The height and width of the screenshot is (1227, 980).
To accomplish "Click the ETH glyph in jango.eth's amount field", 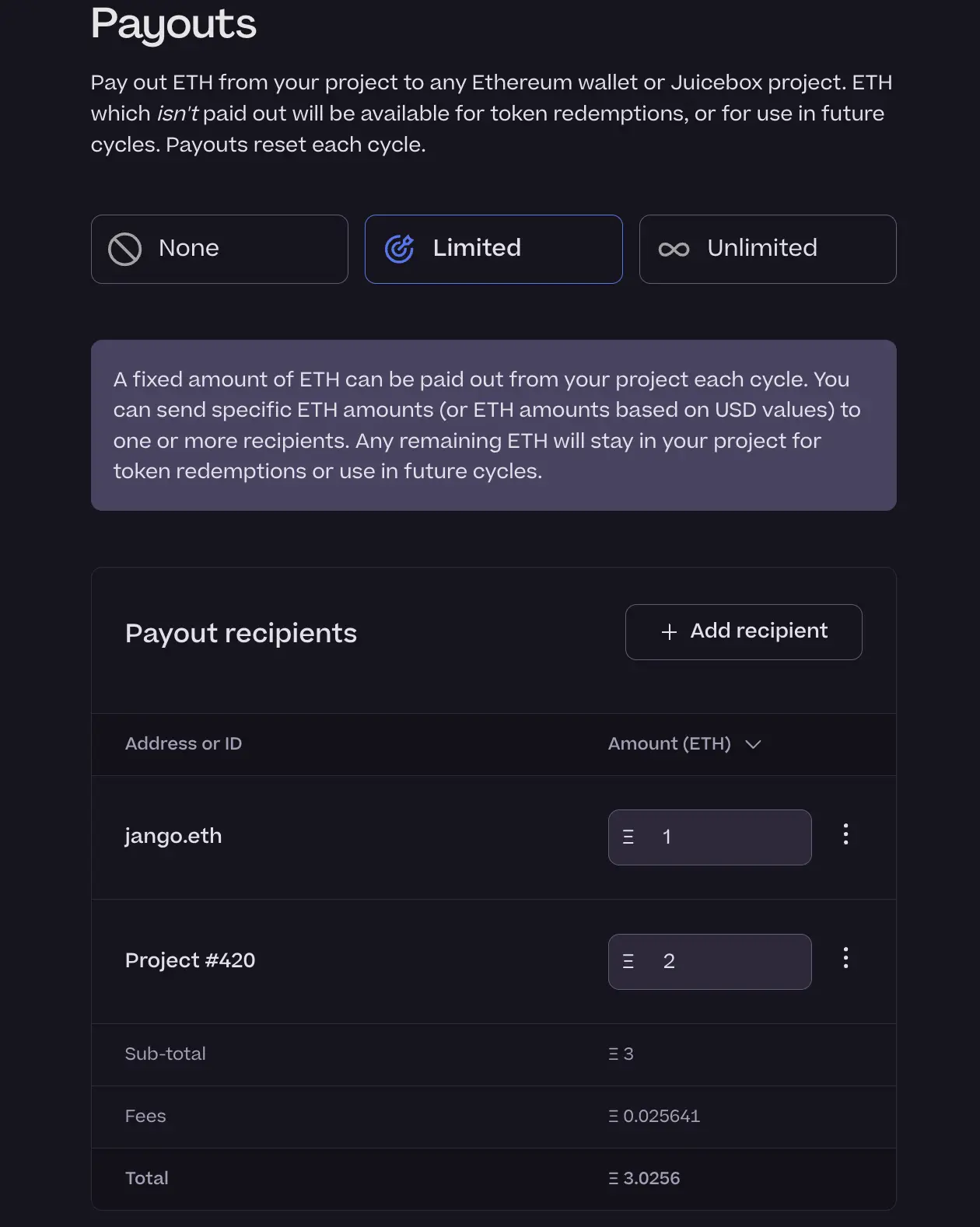I will click(x=628, y=837).
